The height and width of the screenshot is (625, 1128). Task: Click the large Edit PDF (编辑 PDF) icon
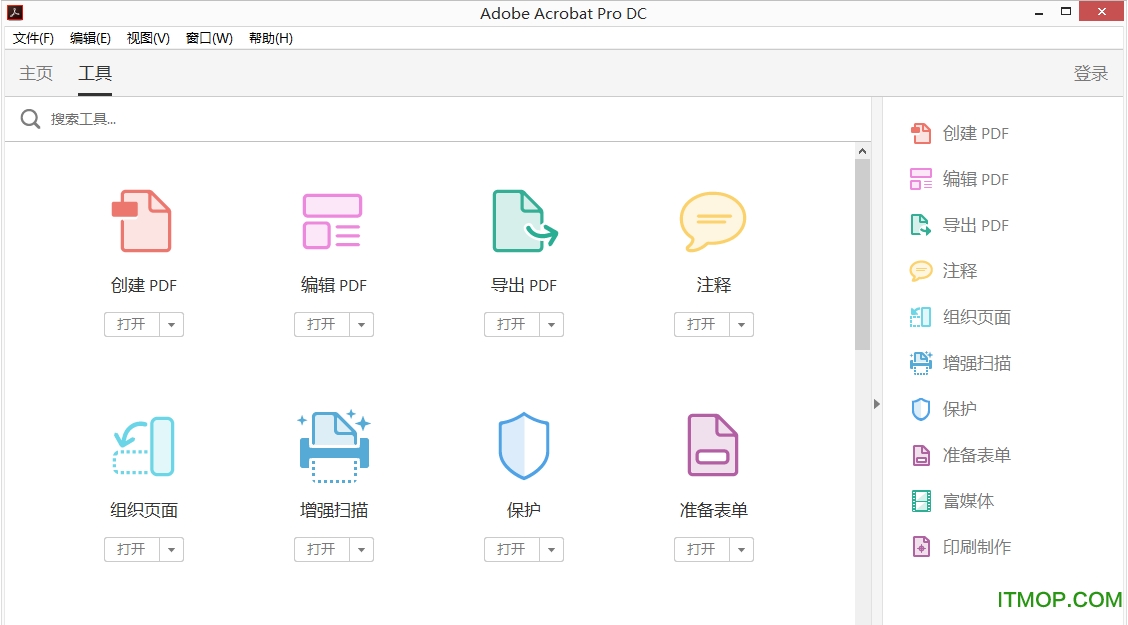coord(332,221)
